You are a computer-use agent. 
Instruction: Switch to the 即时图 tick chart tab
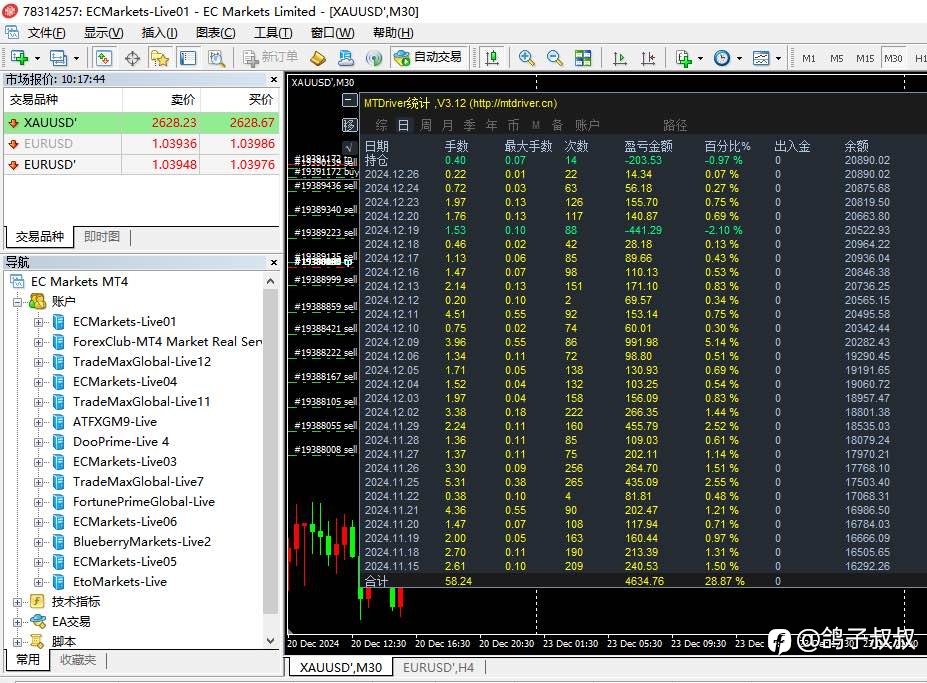click(x=102, y=237)
